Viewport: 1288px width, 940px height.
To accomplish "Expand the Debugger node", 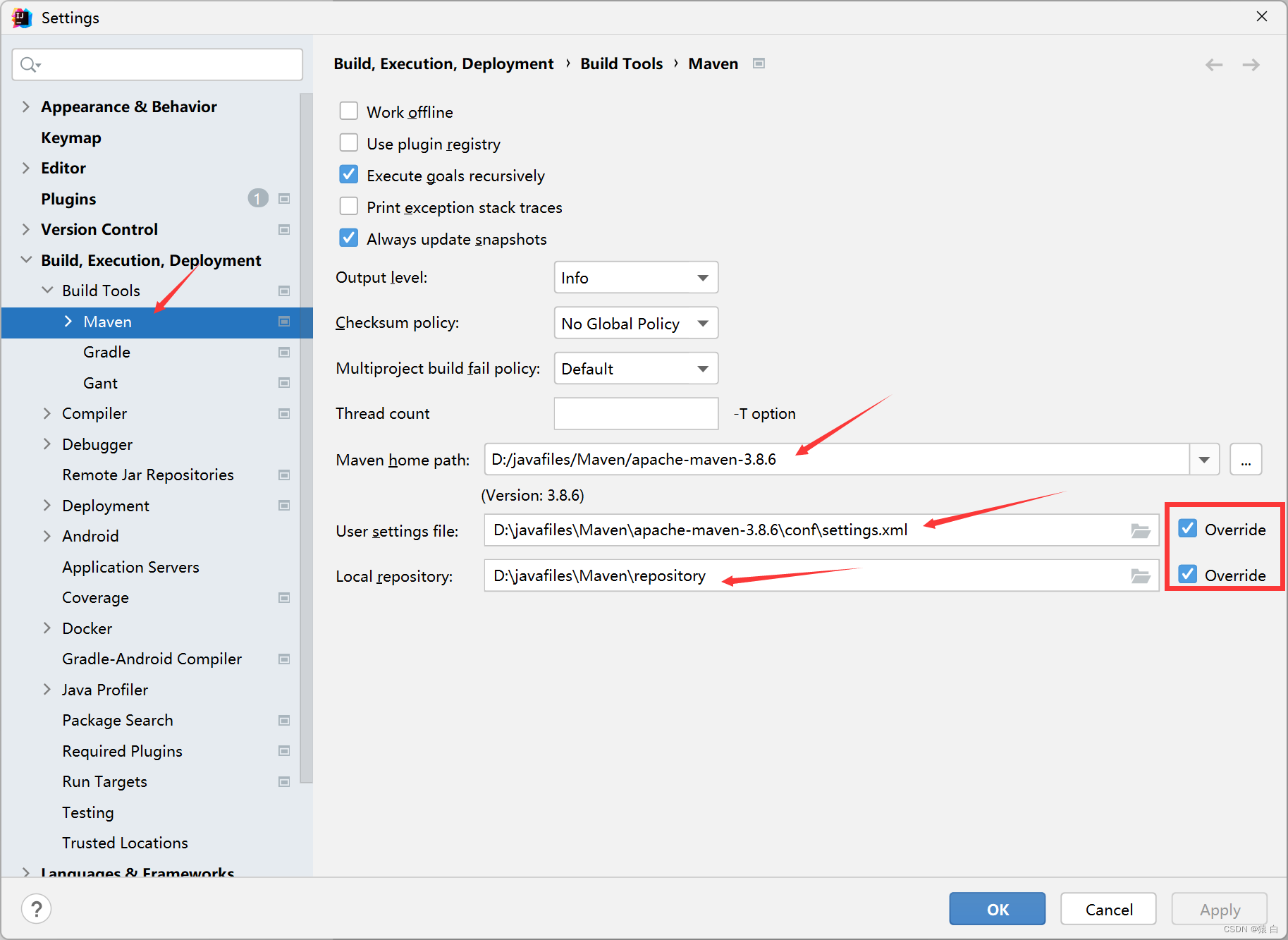I will pyautogui.click(x=47, y=444).
